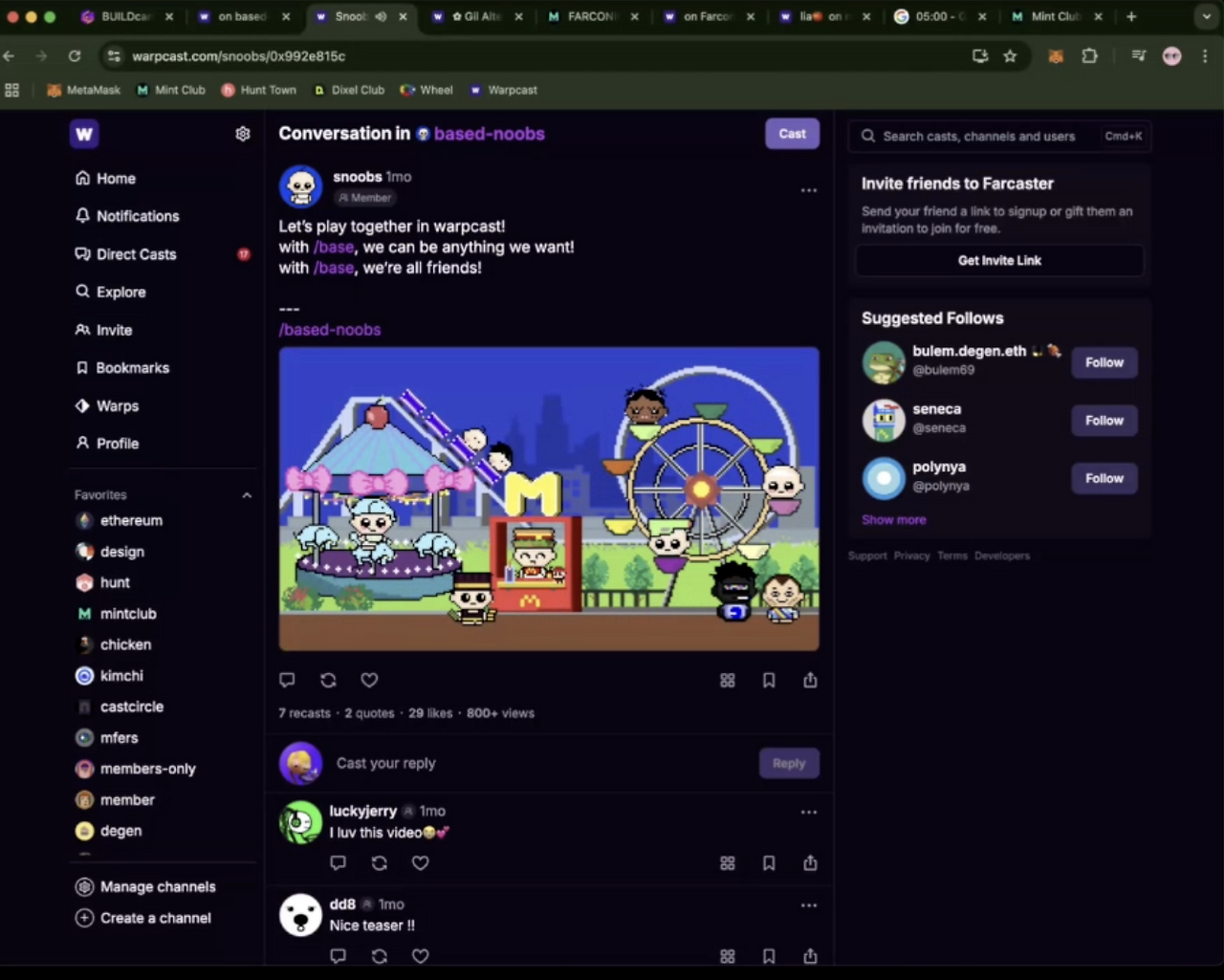Open Warps page
Viewport: 1224px width, 980px height.
(106, 405)
